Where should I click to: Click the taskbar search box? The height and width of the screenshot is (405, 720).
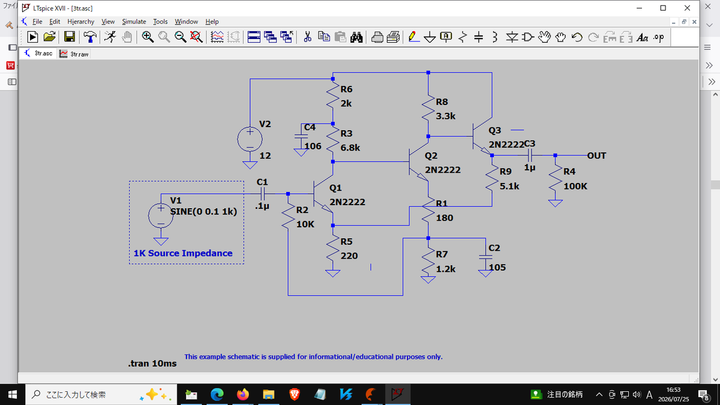coord(101,394)
